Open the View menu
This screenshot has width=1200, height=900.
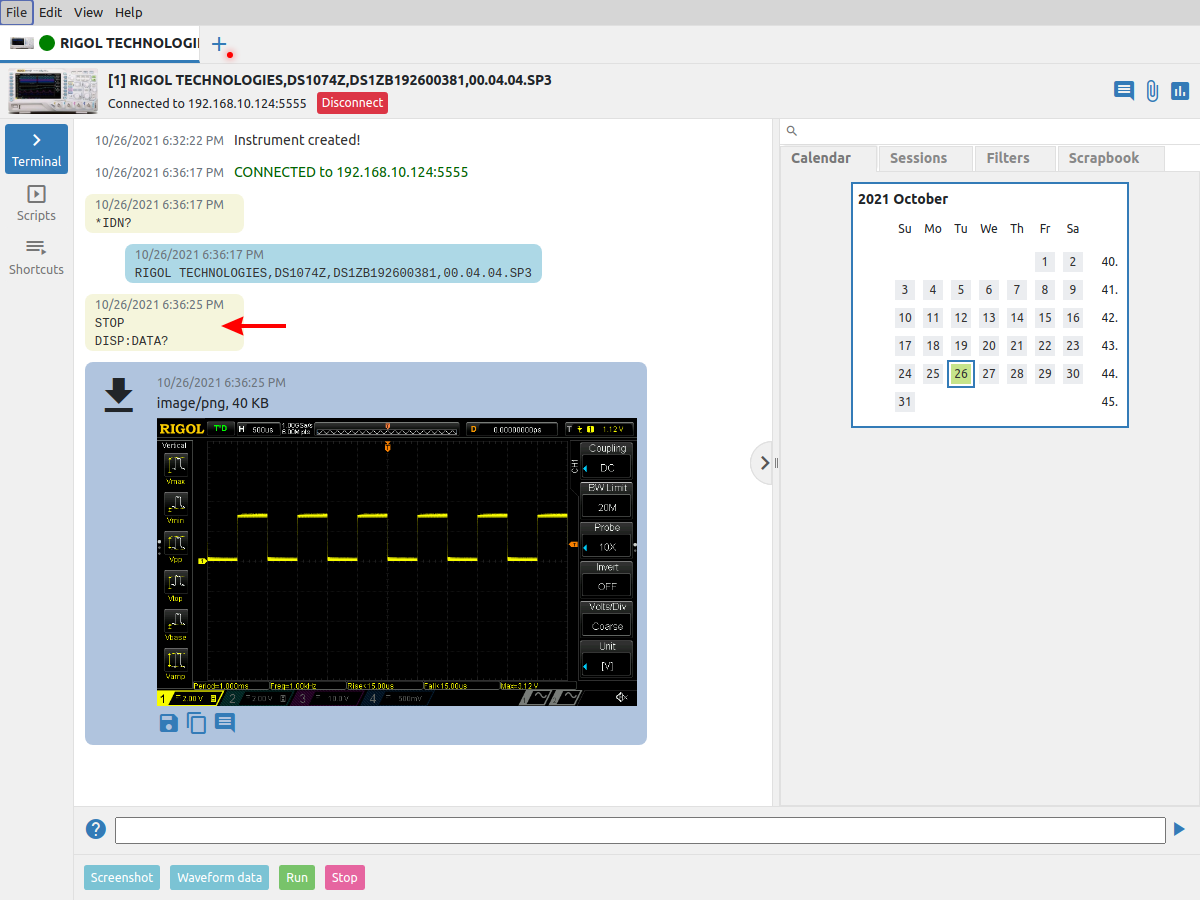coord(88,12)
